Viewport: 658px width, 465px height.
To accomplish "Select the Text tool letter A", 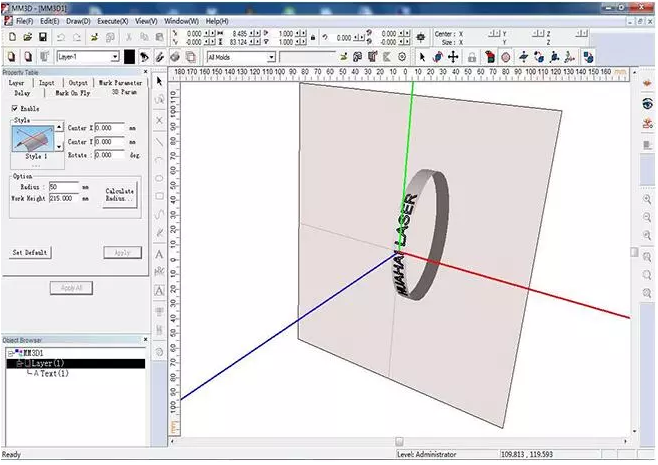I will tap(160, 254).
